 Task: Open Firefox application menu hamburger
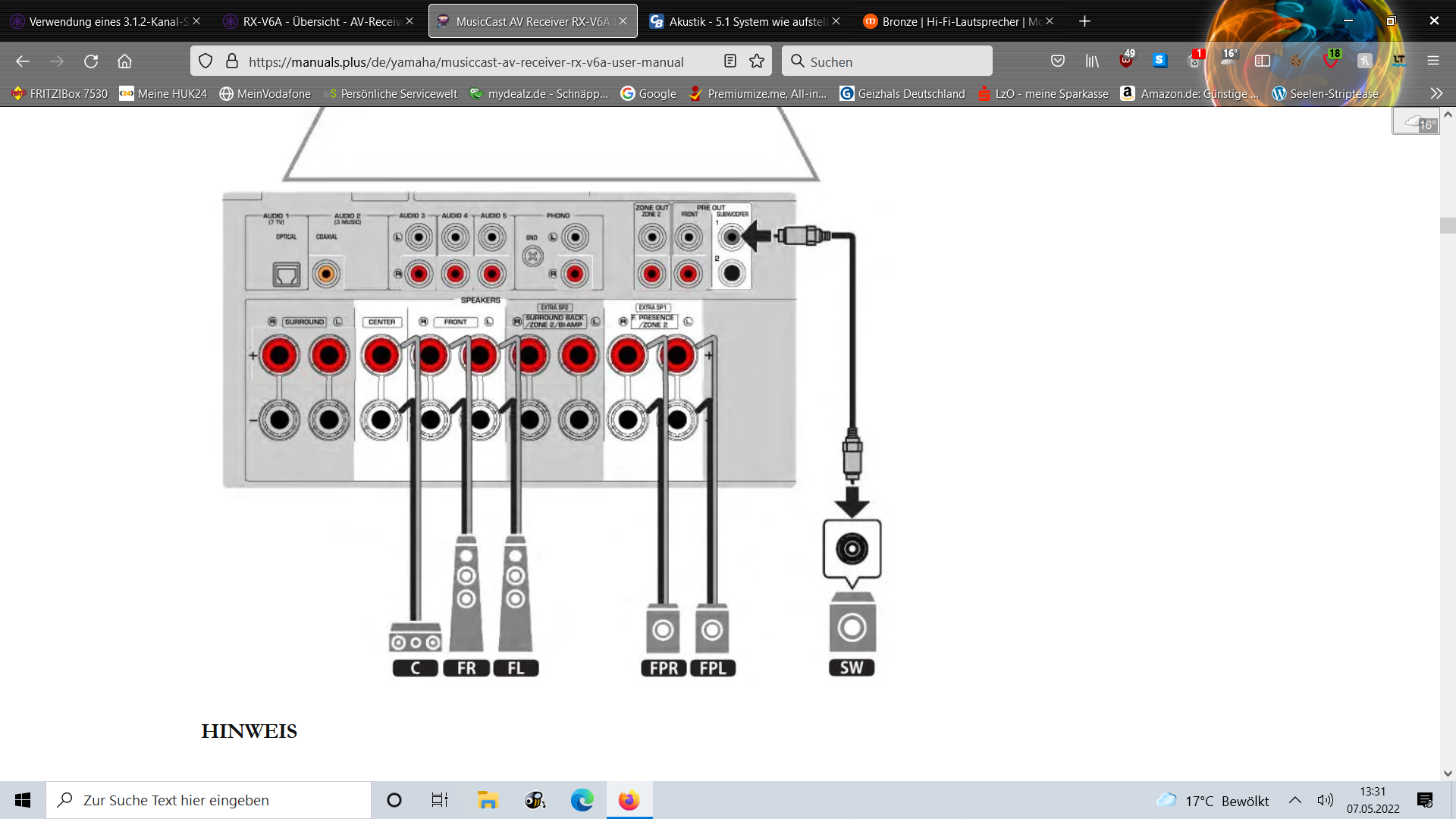[1433, 61]
